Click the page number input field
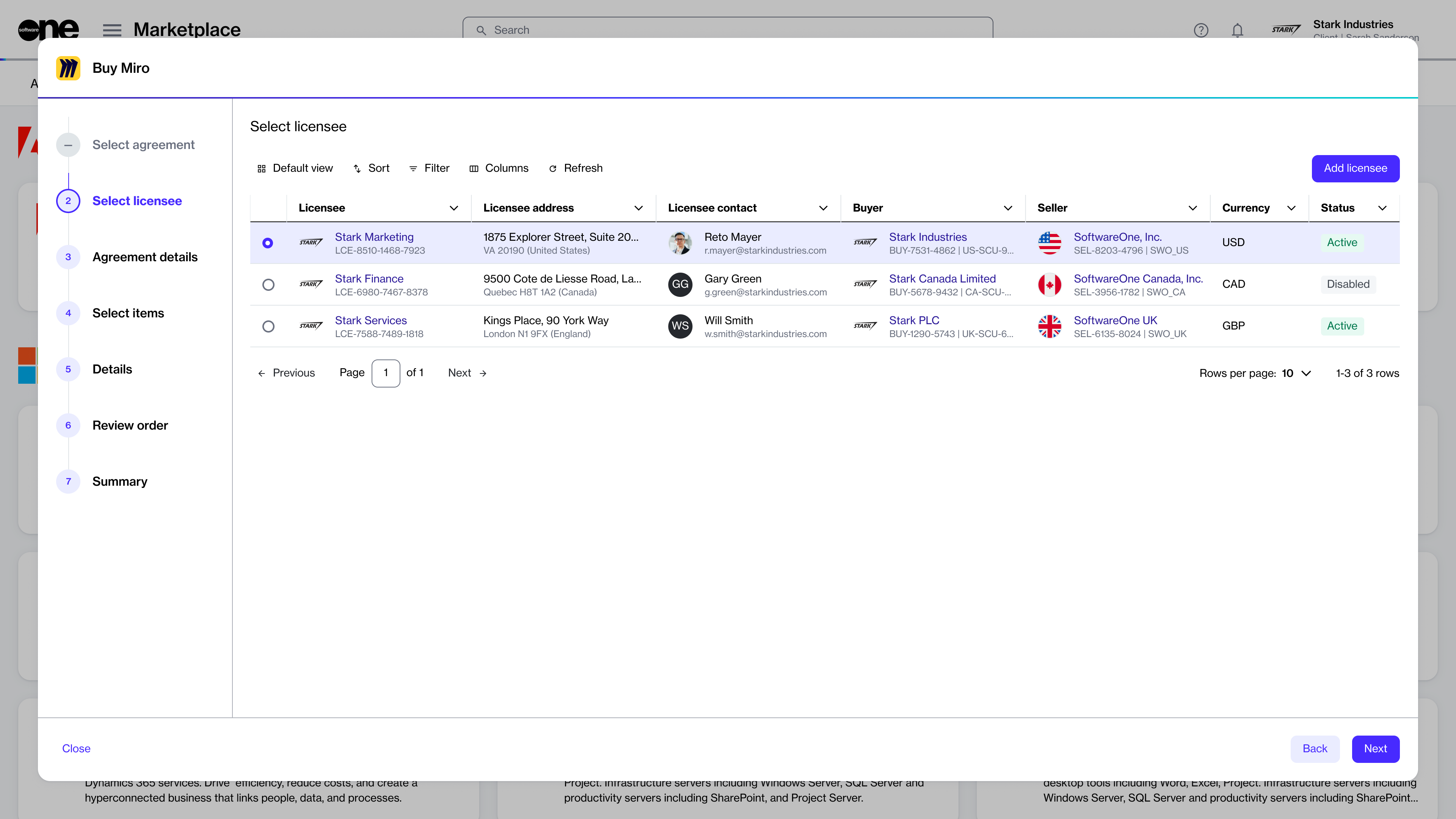 coord(386,373)
